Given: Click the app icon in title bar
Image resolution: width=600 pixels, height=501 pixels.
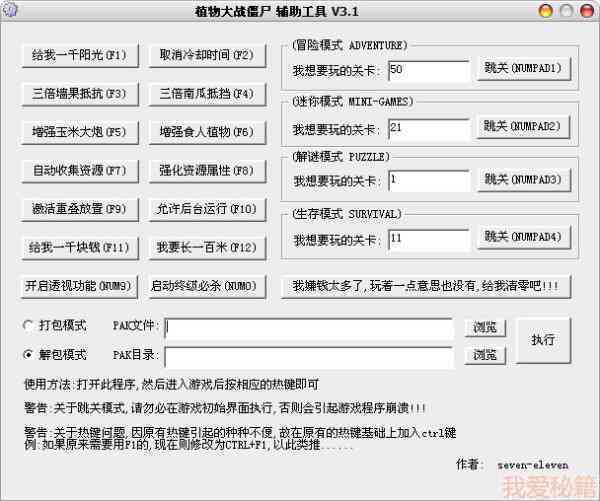Looking at the screenshot, I should (x=9, y=10).
